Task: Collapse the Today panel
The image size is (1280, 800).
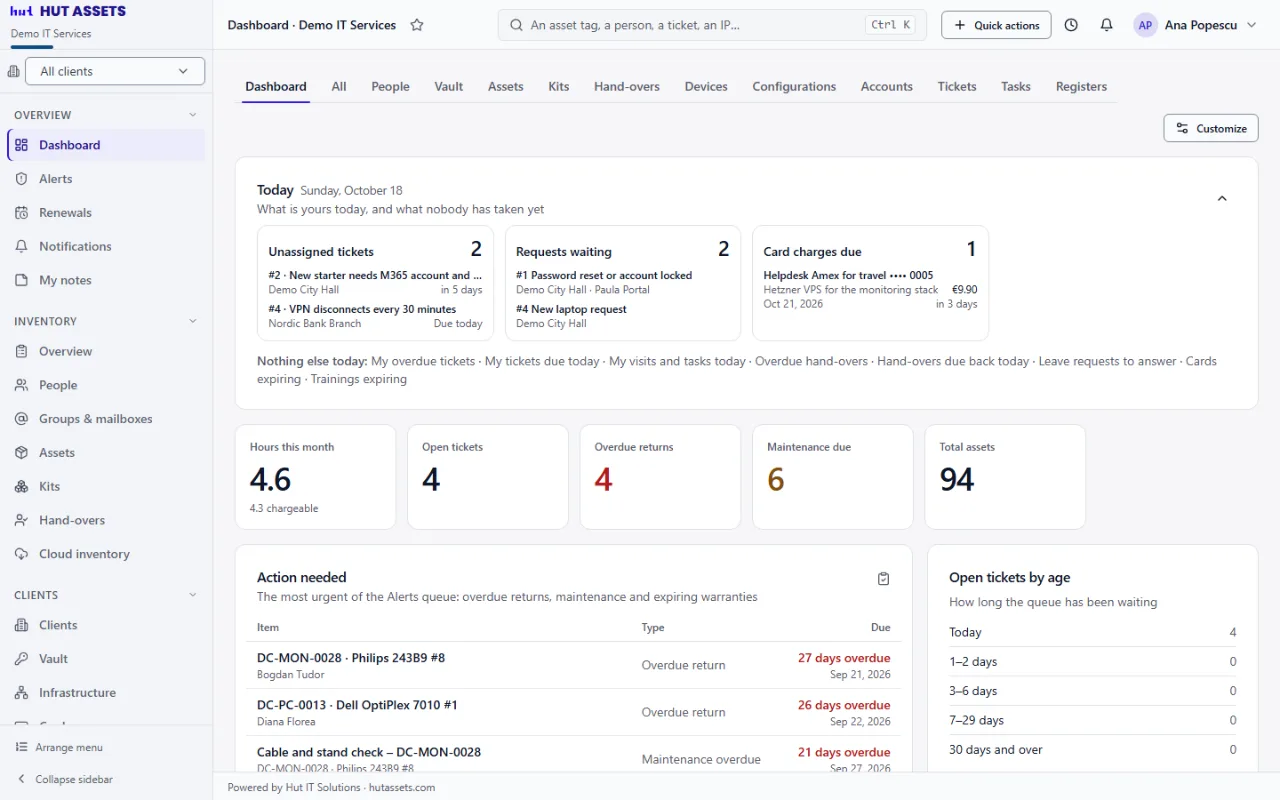Action: pos(1222,199)
